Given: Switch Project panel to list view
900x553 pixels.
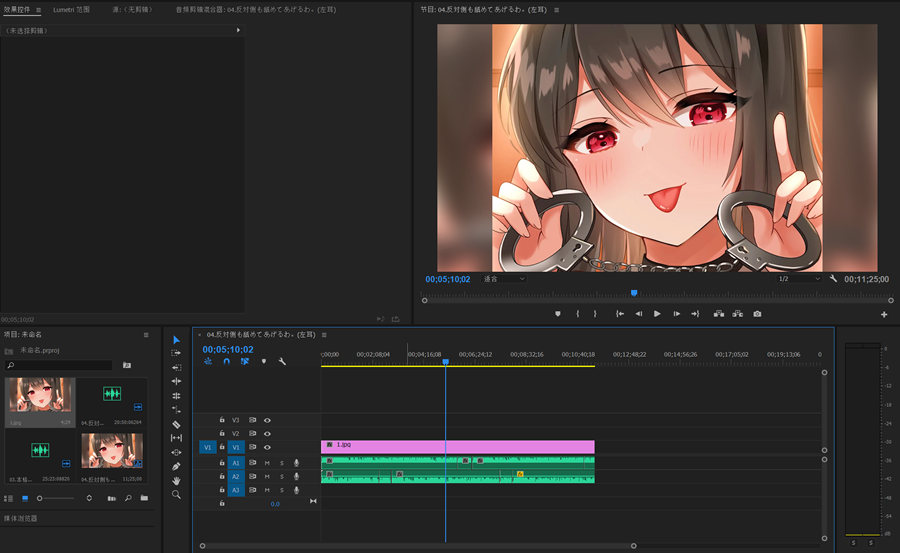Looking at the screenshot, I should click(x=8, y=498).
